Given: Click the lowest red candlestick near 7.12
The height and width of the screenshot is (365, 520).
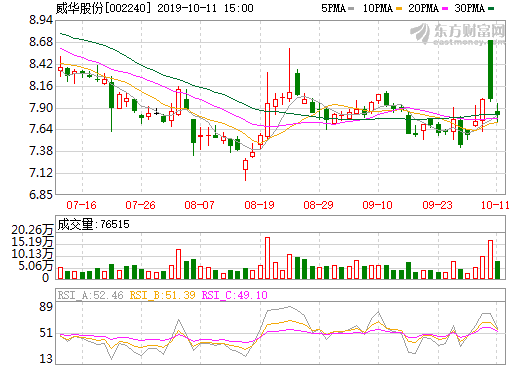Looking at the screenshot, I should 245,170.
